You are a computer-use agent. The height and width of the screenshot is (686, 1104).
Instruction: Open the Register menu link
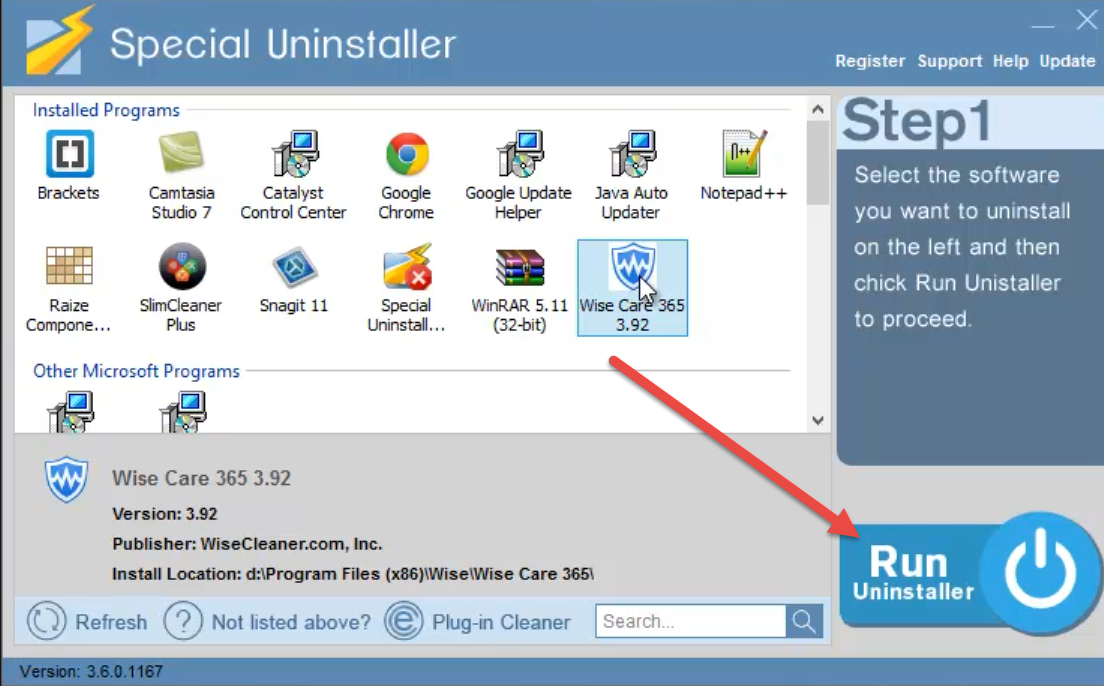870,61
